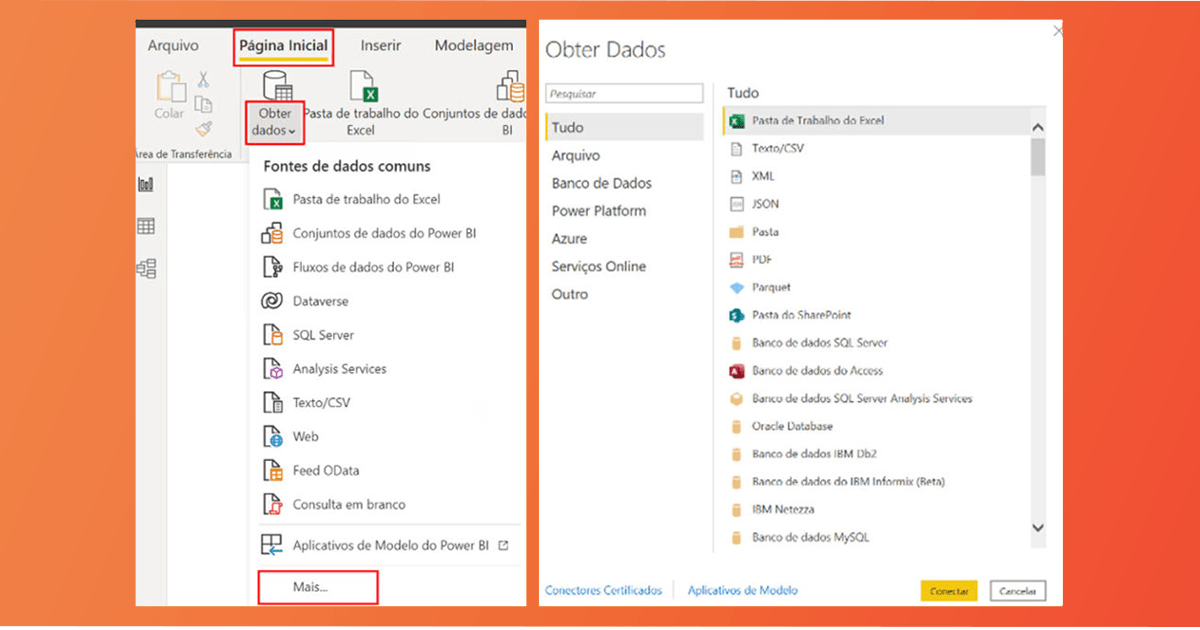
Task: Click the Conectar button
Action: tap(948, 591)
